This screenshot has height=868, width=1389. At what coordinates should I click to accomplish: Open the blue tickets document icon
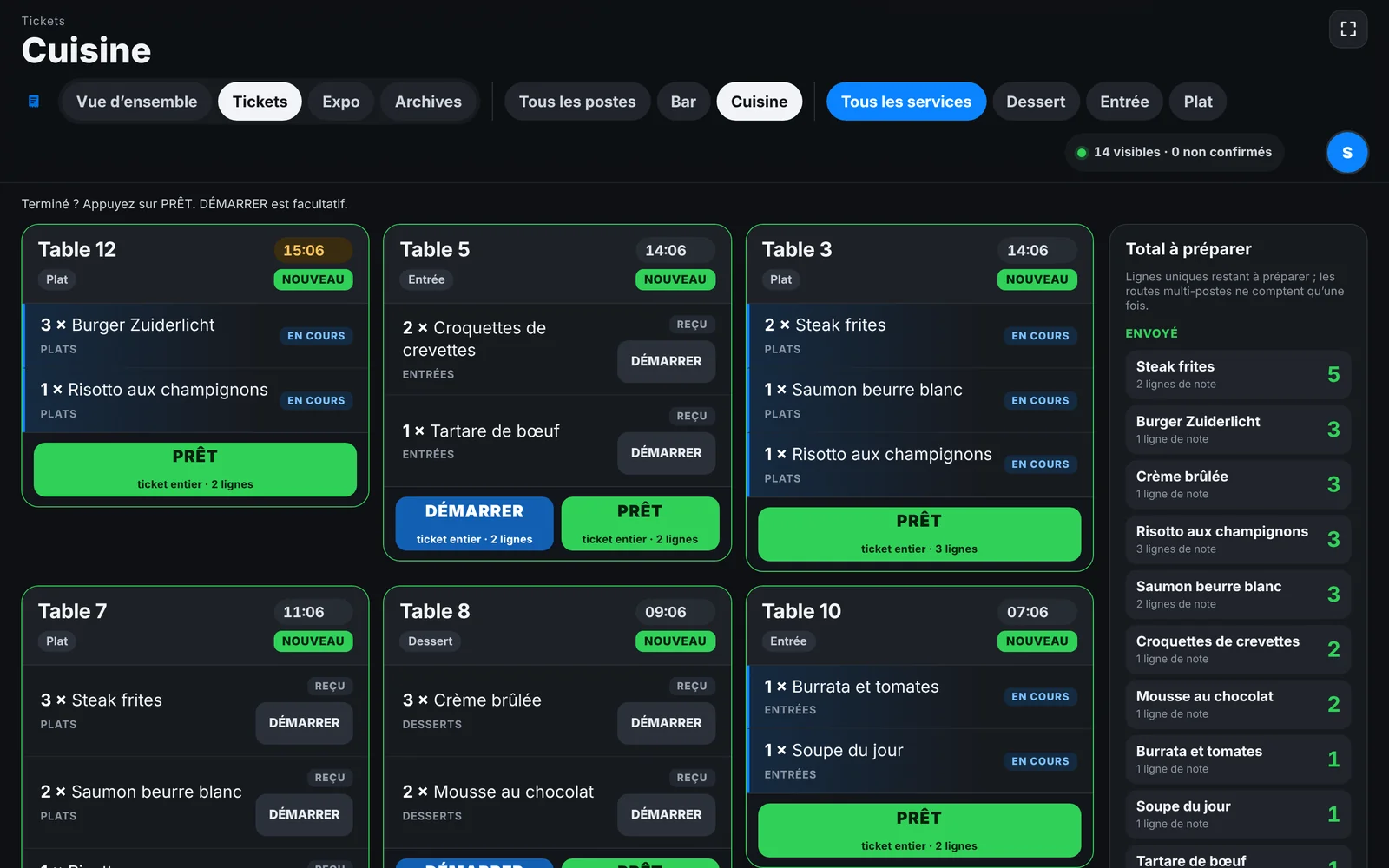pos(34,102)
